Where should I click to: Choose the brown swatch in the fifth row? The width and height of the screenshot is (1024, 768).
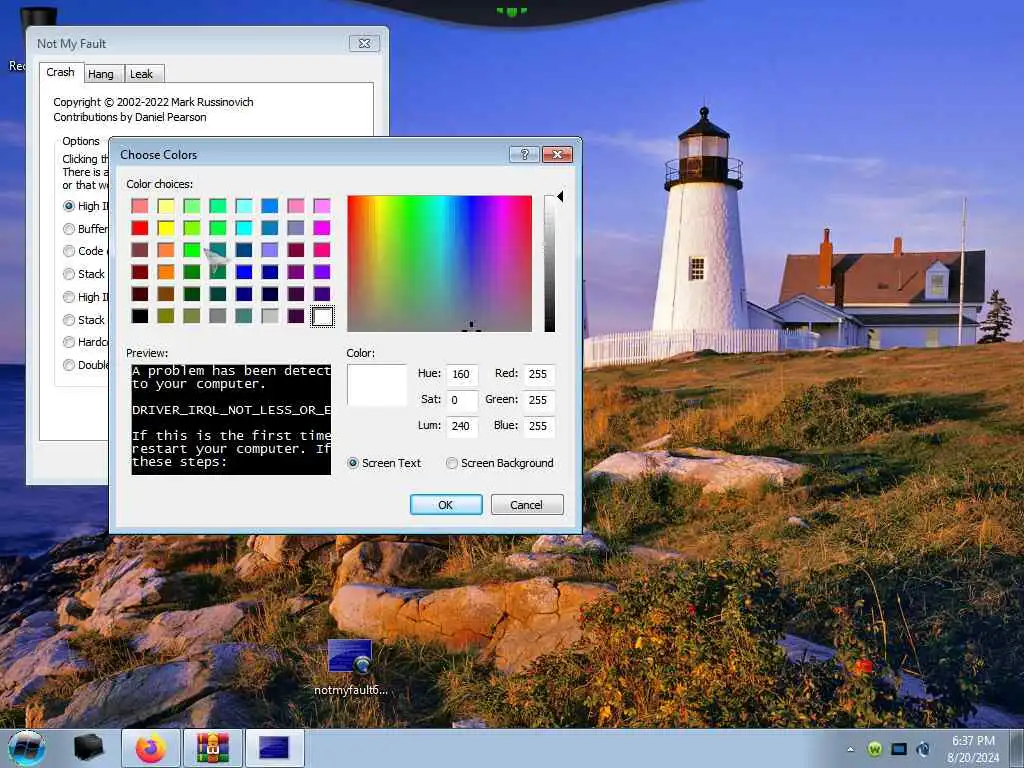[166, 294]
